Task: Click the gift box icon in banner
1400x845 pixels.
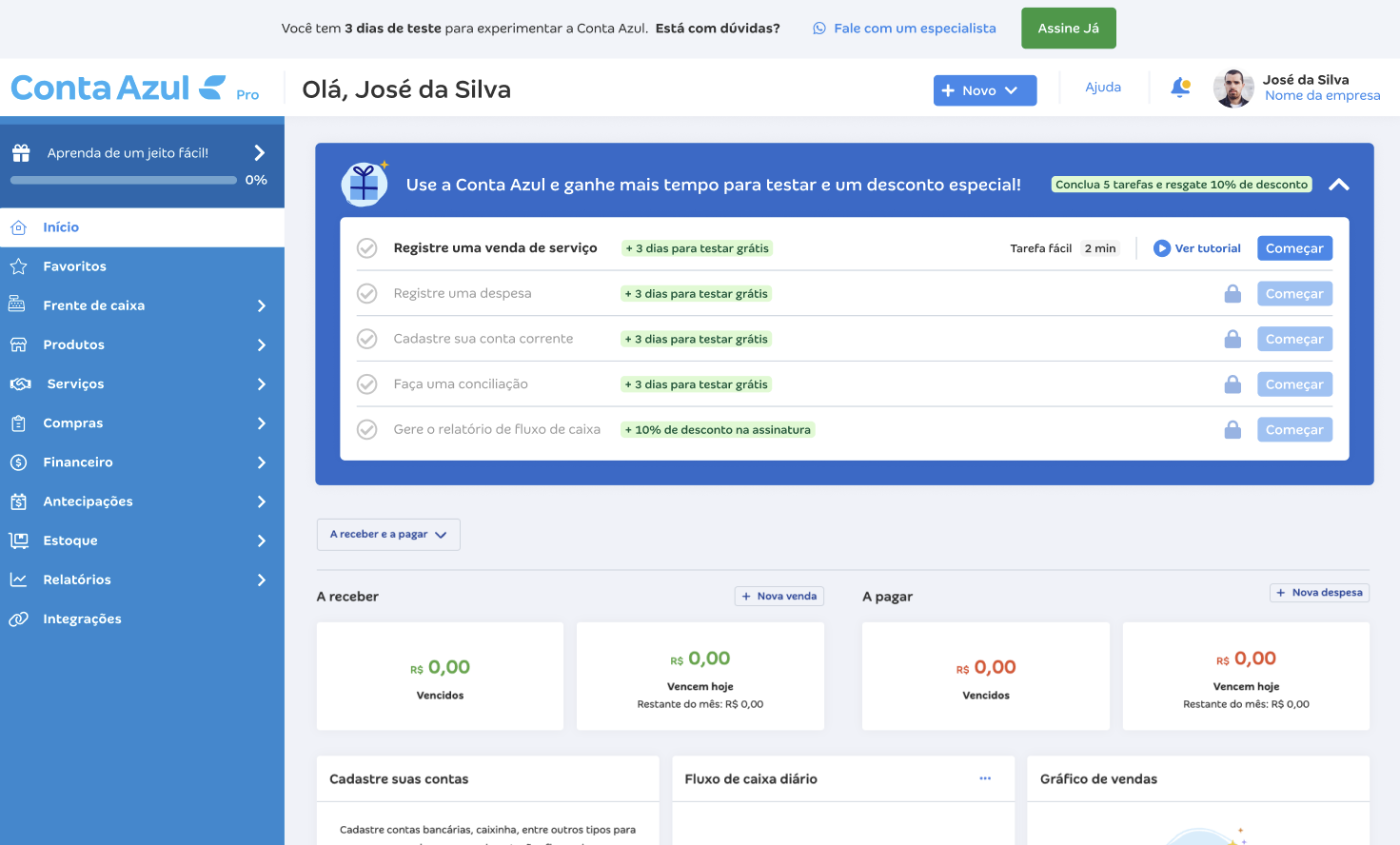Action: [365, 184]
